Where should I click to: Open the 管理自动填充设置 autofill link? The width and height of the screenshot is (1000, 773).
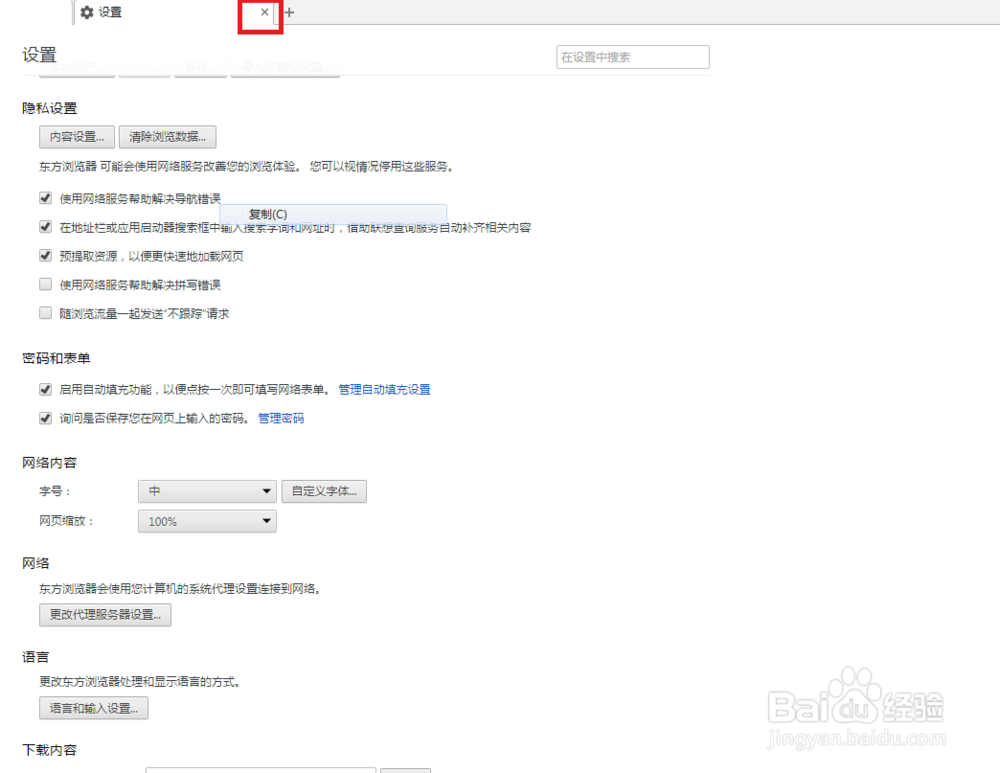384,389
